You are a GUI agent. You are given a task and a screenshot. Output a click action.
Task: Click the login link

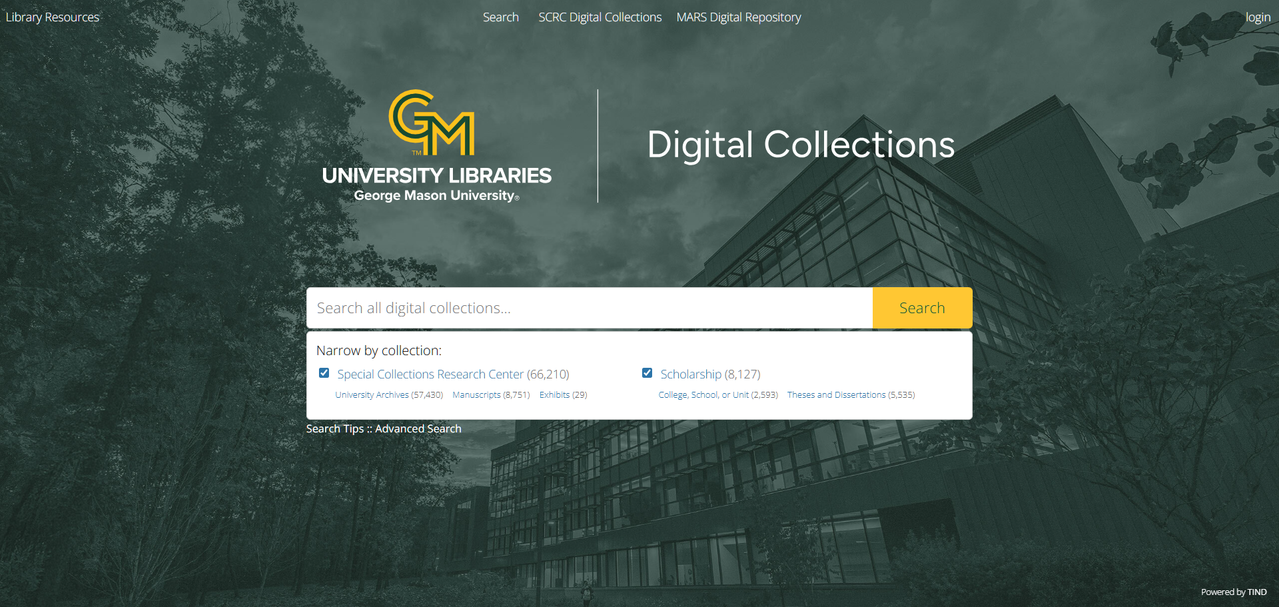click(1257, 17)
